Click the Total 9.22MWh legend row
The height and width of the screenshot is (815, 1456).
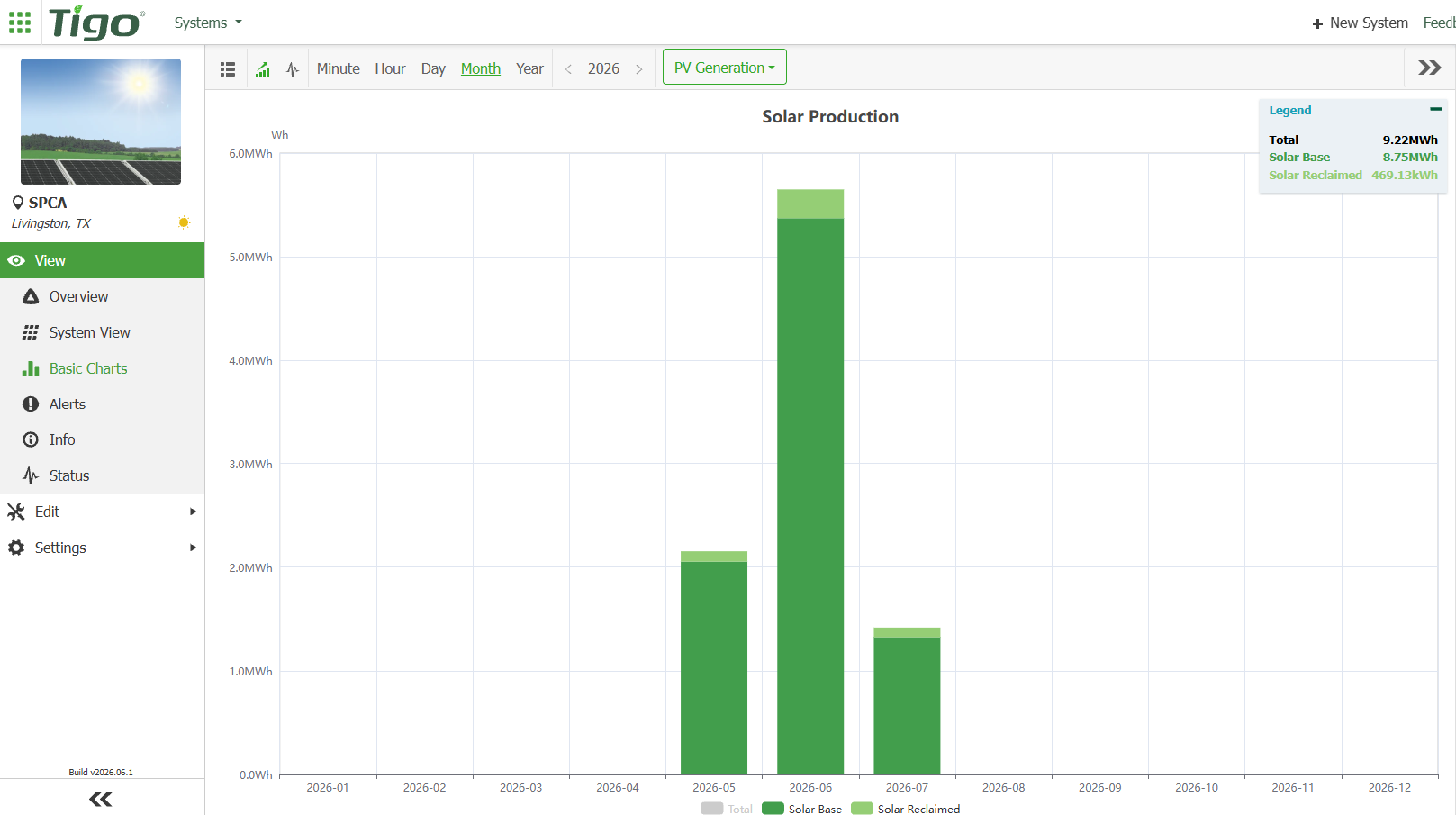1353,140
